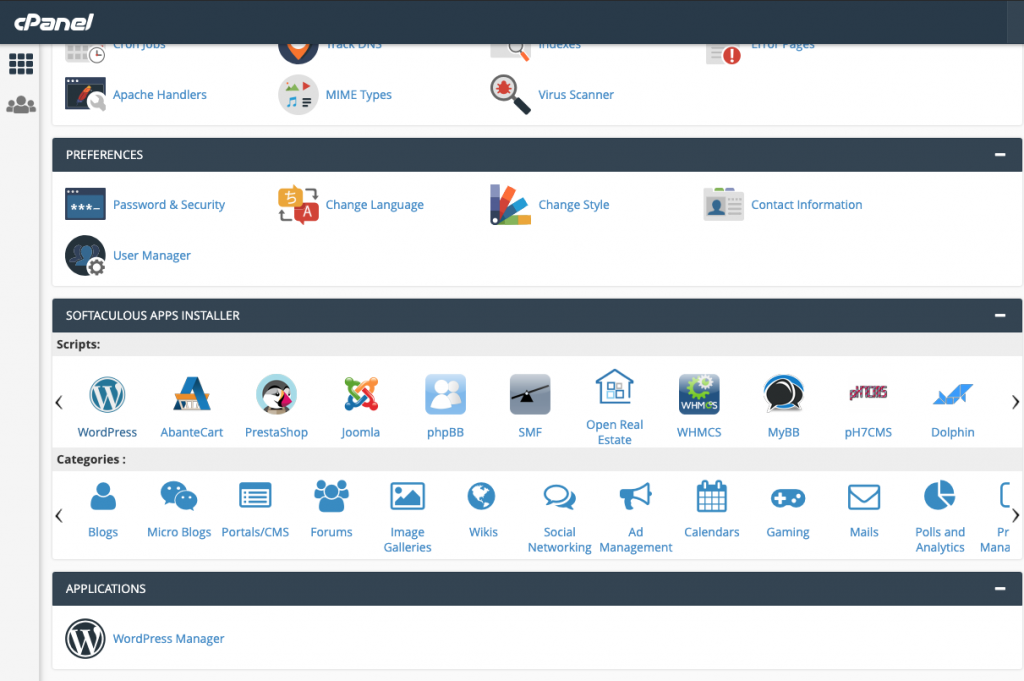
Task: Select the Joomla script icon
Action: coord(360,394)
